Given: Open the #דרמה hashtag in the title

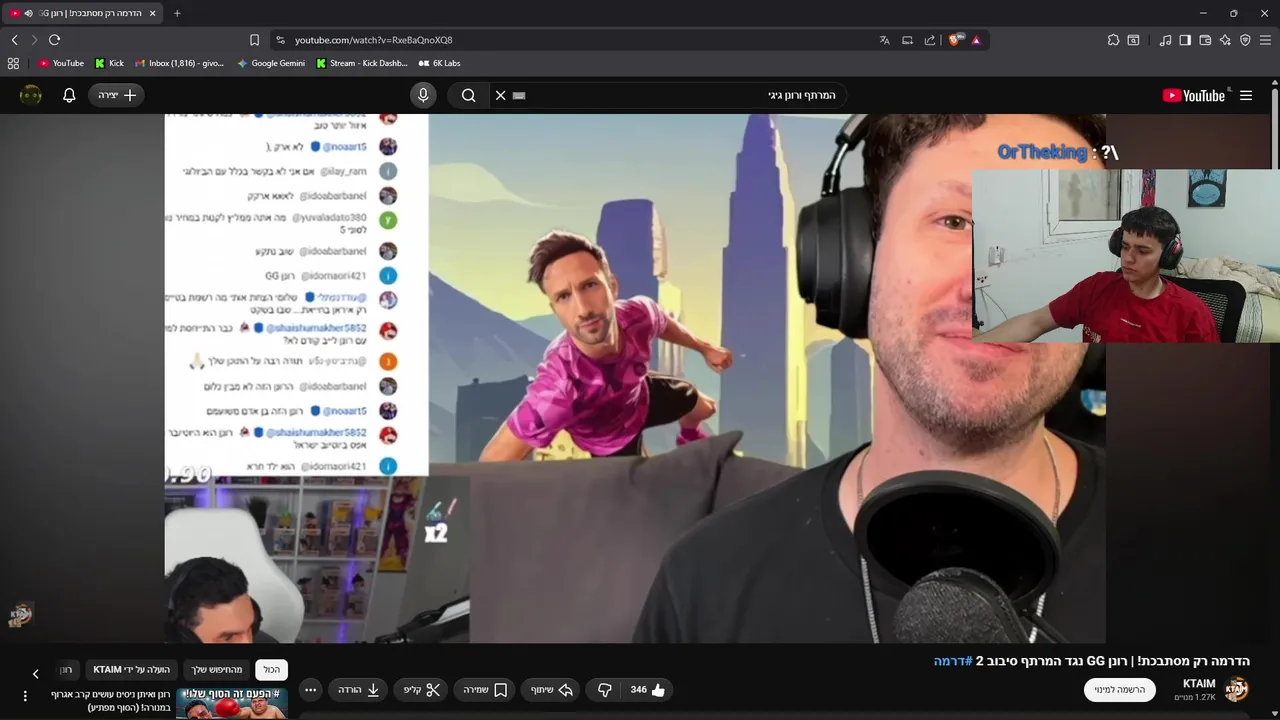Looking at the screenshot, I should [953, 661].
